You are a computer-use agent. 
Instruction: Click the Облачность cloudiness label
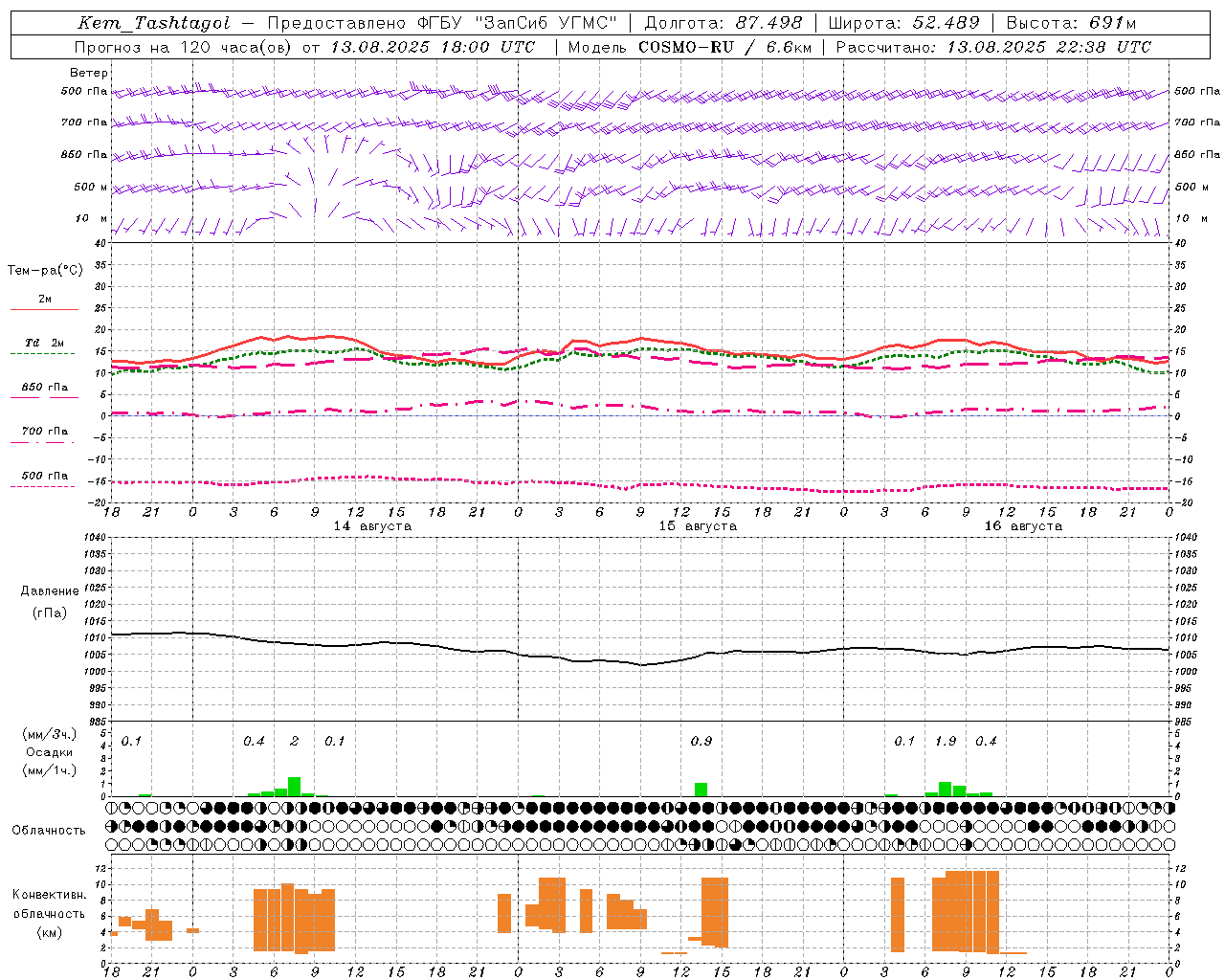click(x=49, y=831)
